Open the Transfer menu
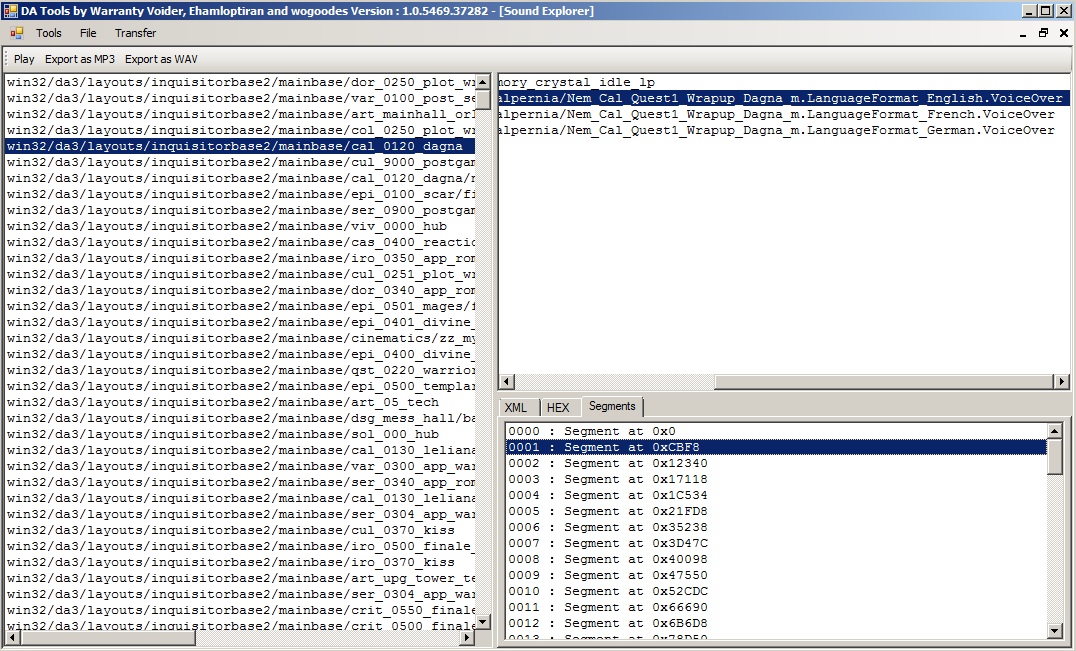This screenshot has height=651, width=1076. (135, 33)
